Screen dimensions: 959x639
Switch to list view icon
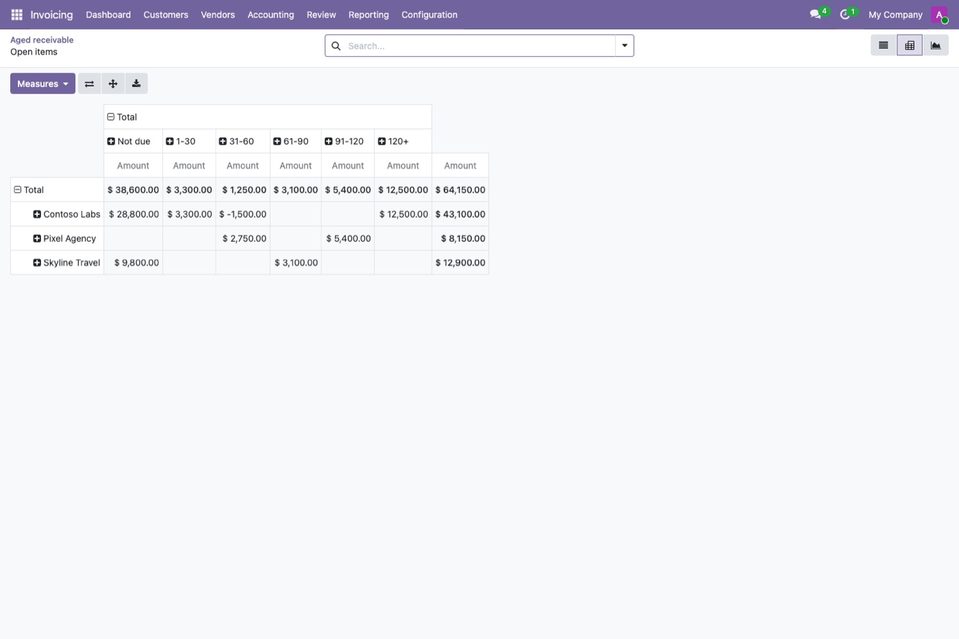883,45
